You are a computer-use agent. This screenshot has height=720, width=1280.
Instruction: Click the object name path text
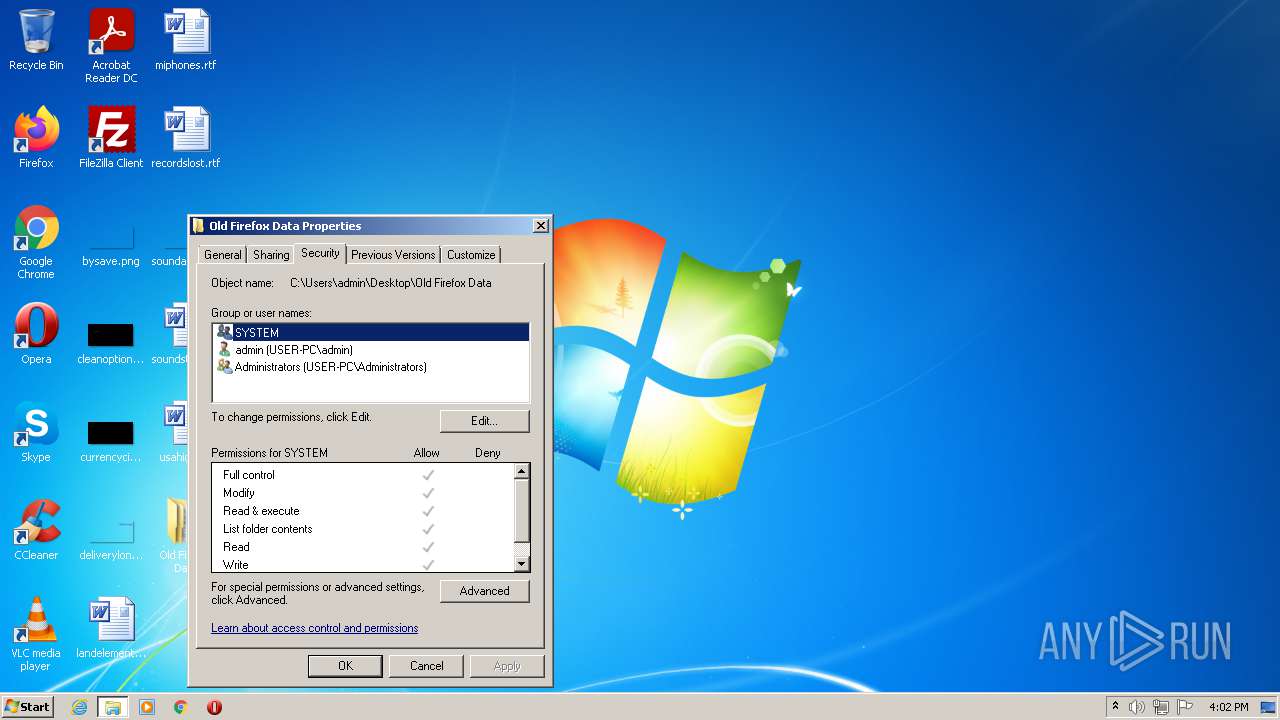390,283
